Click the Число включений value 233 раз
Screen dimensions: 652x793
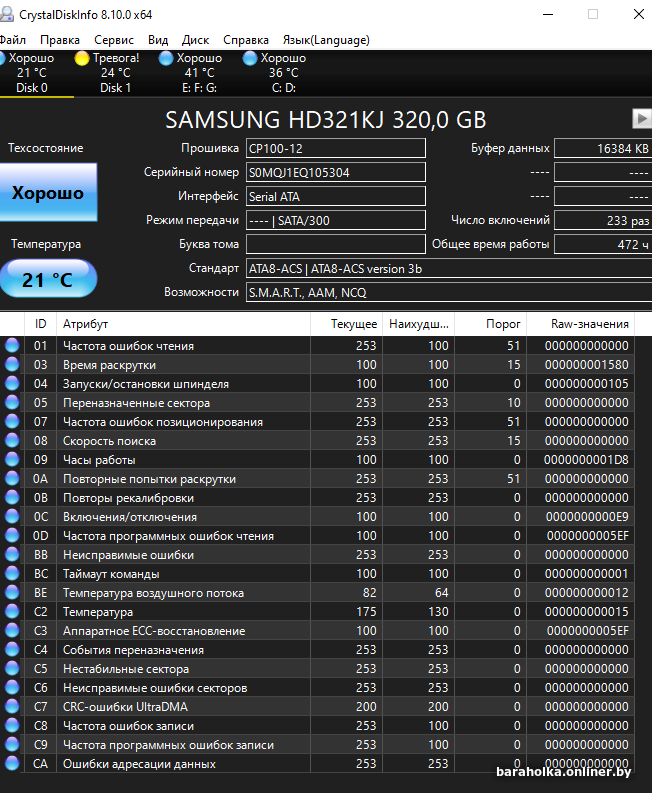pyautogui.click(x=603, y=221)
